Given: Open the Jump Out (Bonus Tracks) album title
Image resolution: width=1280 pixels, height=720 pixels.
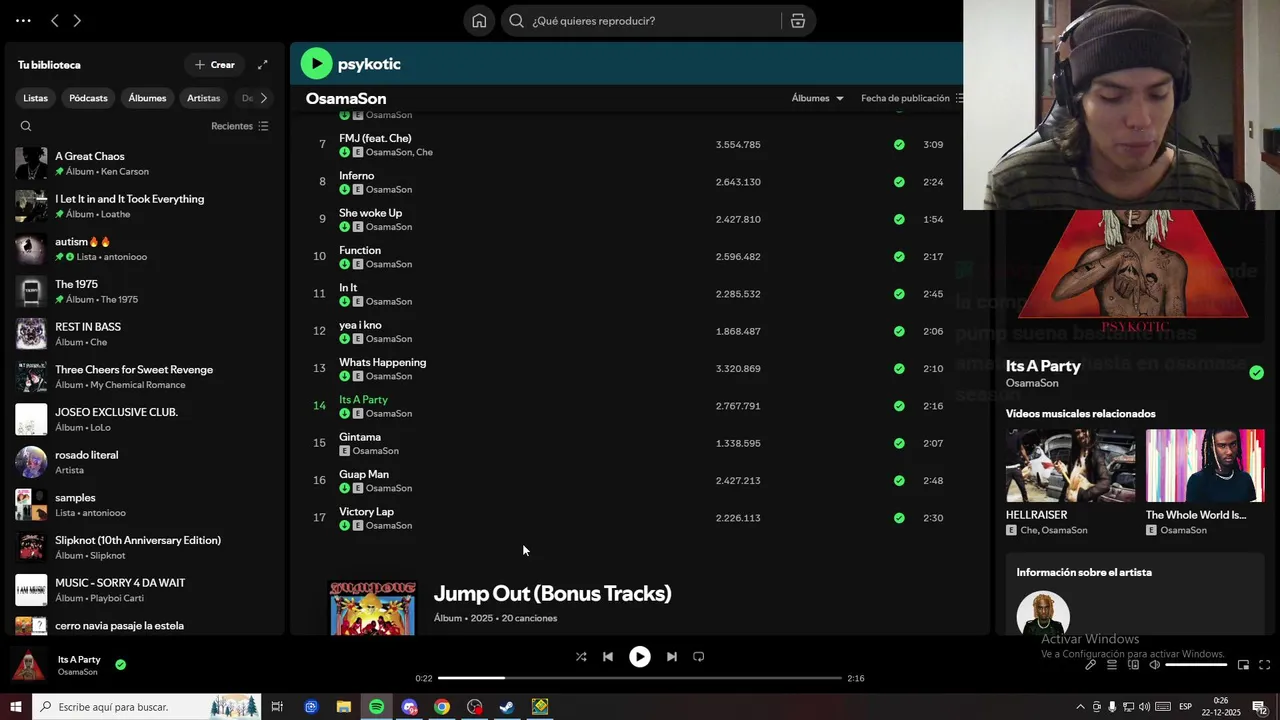Looking at the screenshot, I should coord(552,594).
